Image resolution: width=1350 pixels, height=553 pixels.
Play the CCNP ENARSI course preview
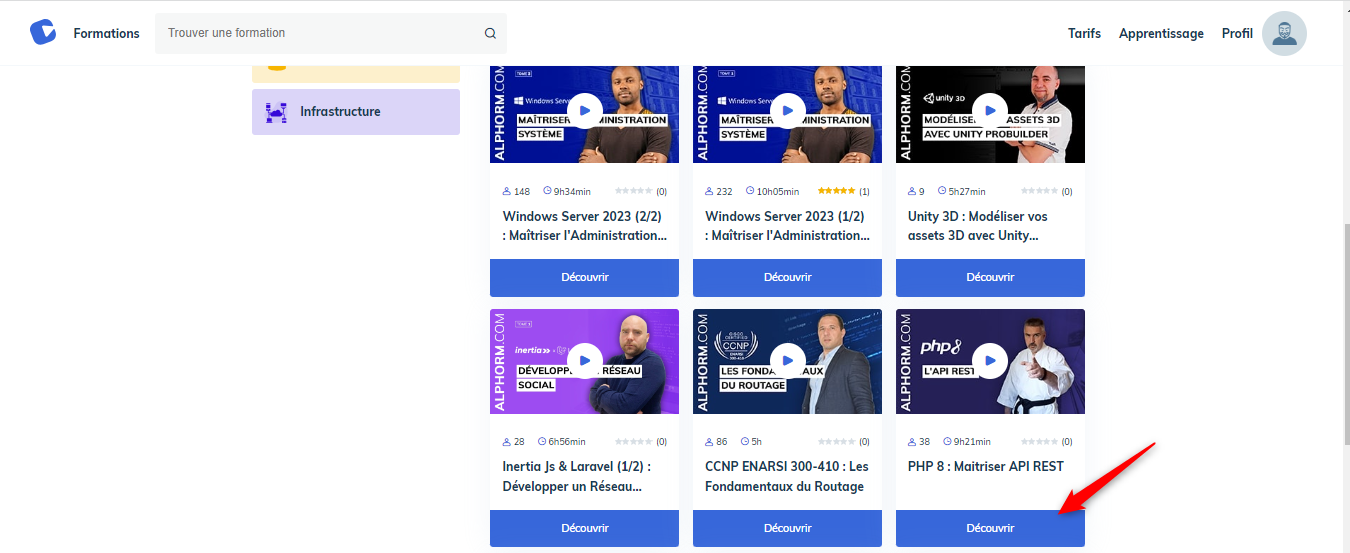(x=788, y=361)
